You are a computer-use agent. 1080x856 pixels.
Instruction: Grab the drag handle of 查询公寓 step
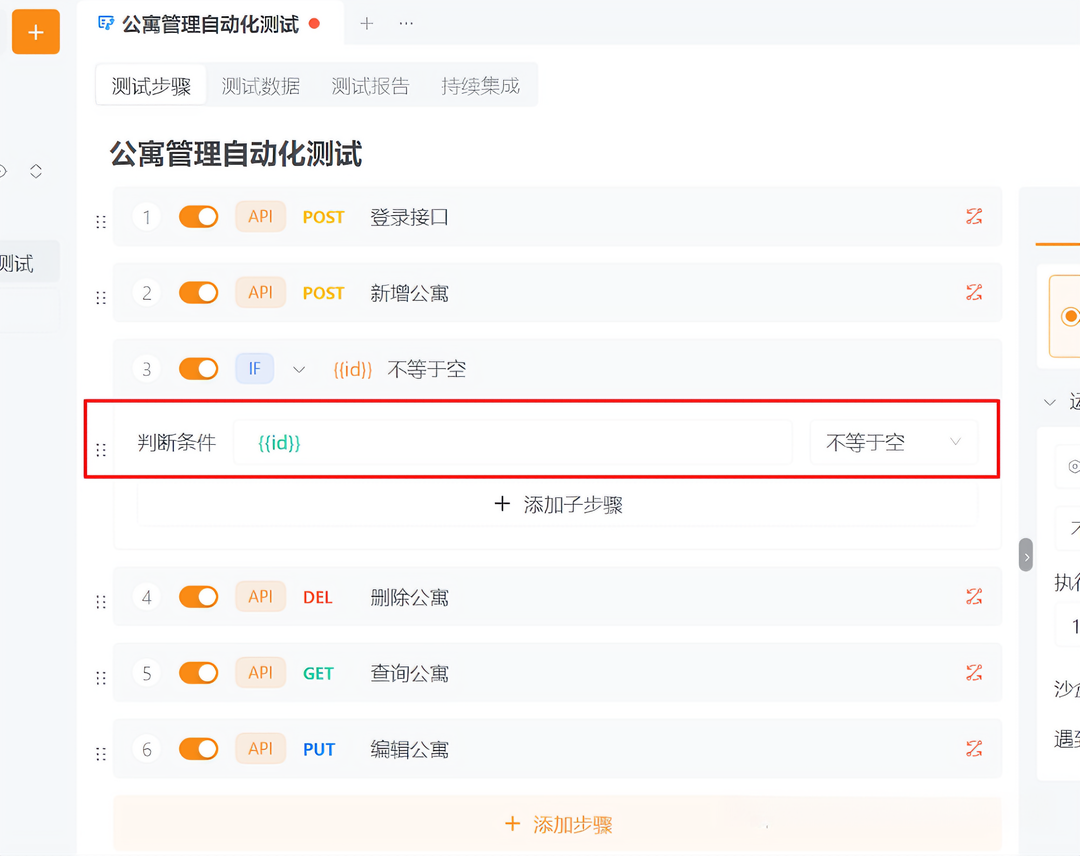[101, 678]
